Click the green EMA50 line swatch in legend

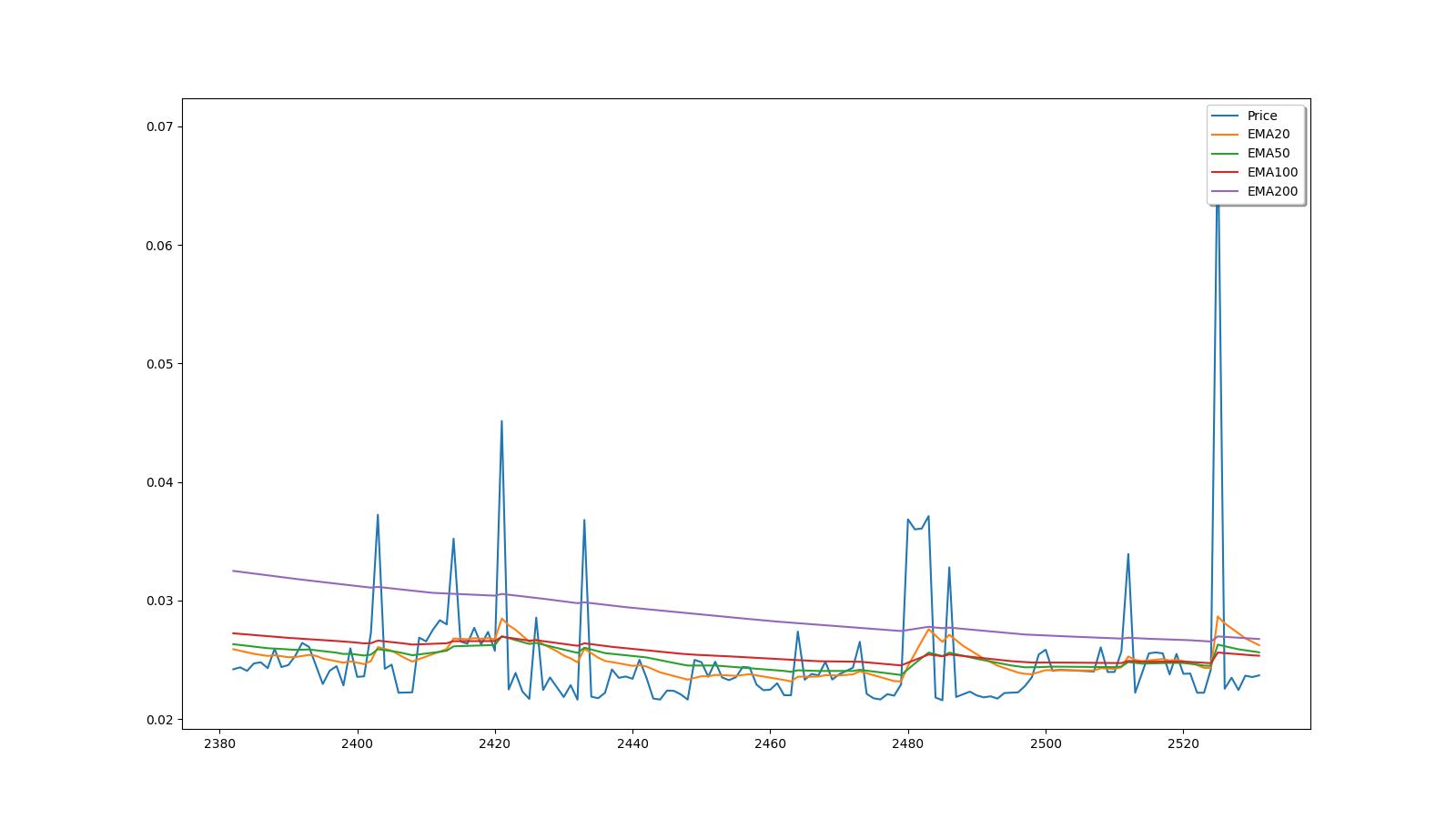point(1225,154)
